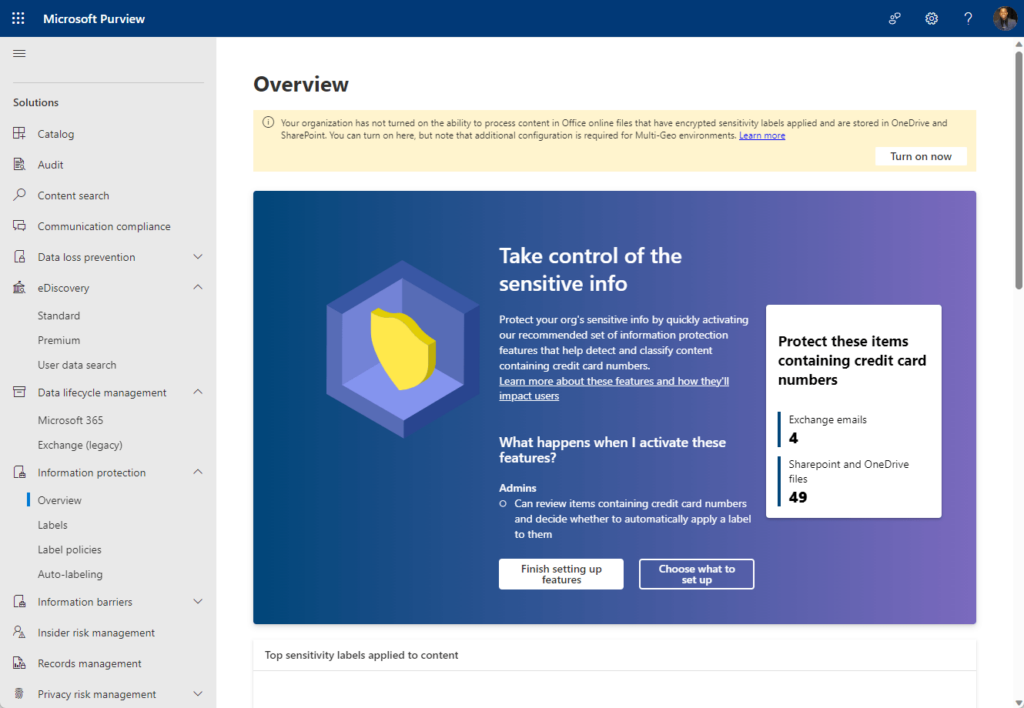Open the app launcher waffle icon

18,18
